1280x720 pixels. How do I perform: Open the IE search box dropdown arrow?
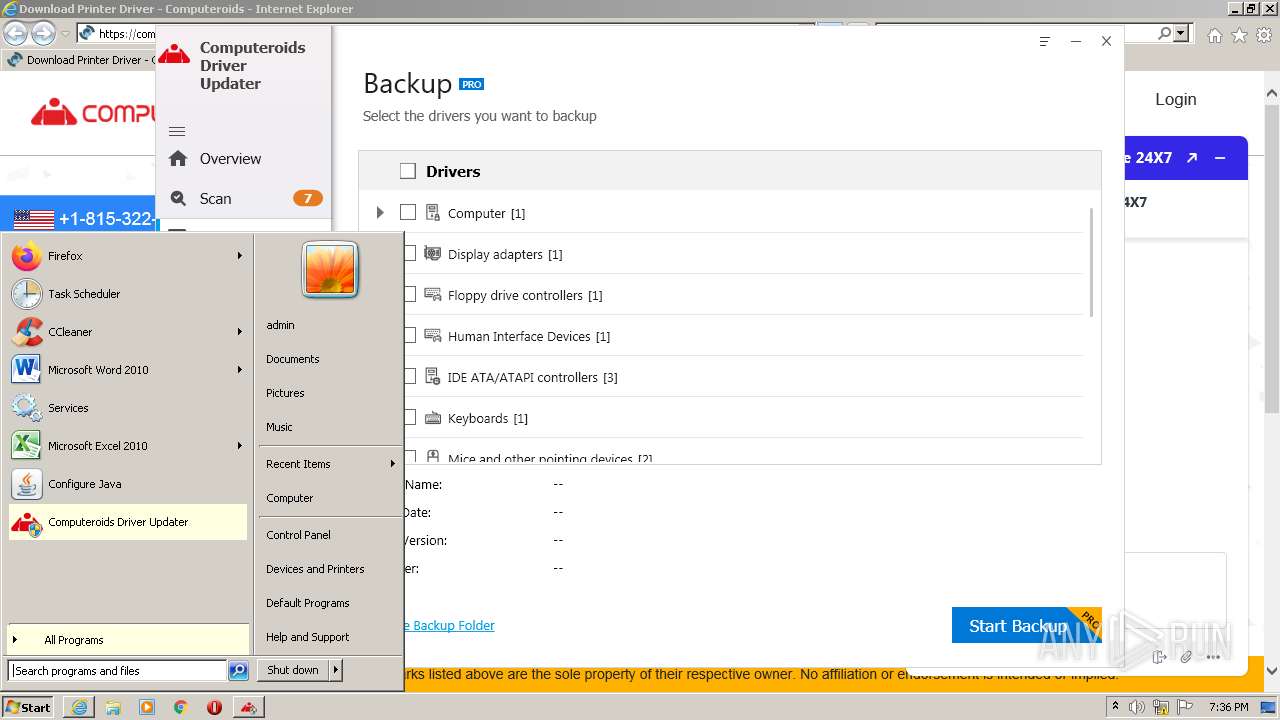[1182, 33]
